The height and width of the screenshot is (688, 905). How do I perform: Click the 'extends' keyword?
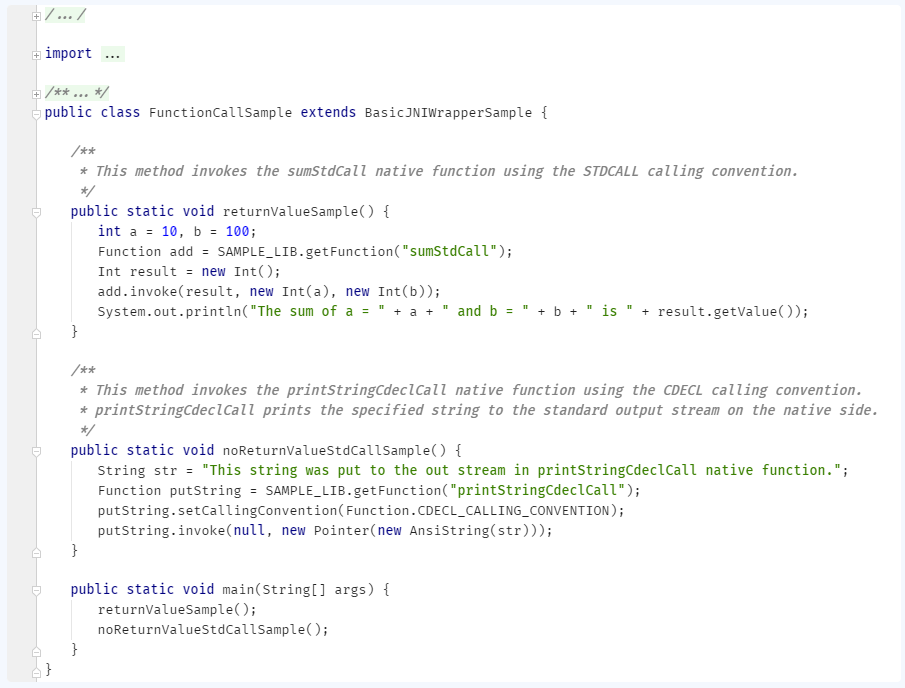(x=328, y=113)
